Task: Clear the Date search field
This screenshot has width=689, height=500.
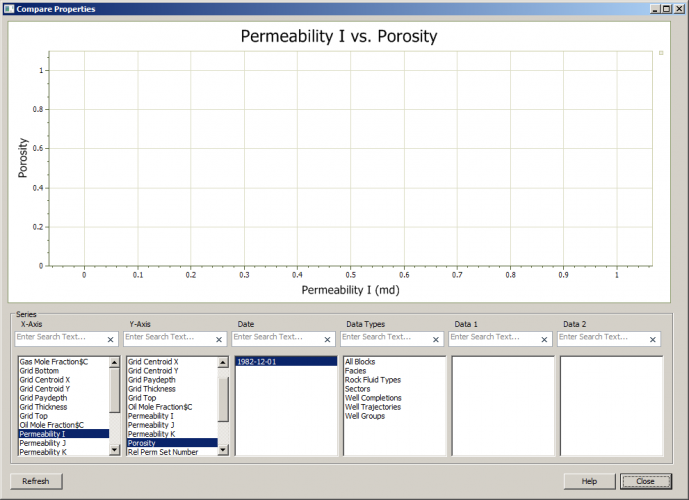Action: pos(327,340)
